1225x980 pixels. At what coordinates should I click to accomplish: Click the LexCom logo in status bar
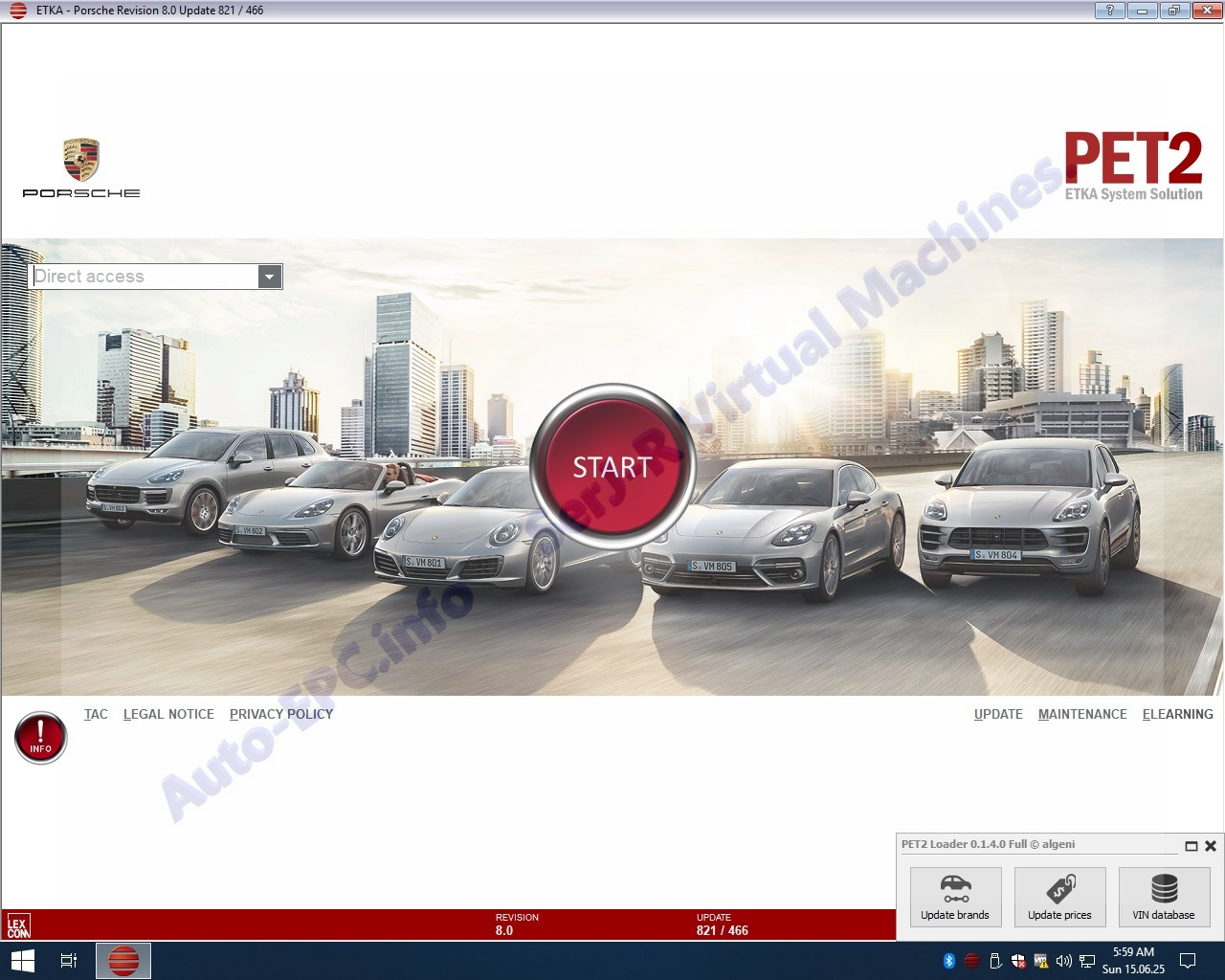[18, 925]
